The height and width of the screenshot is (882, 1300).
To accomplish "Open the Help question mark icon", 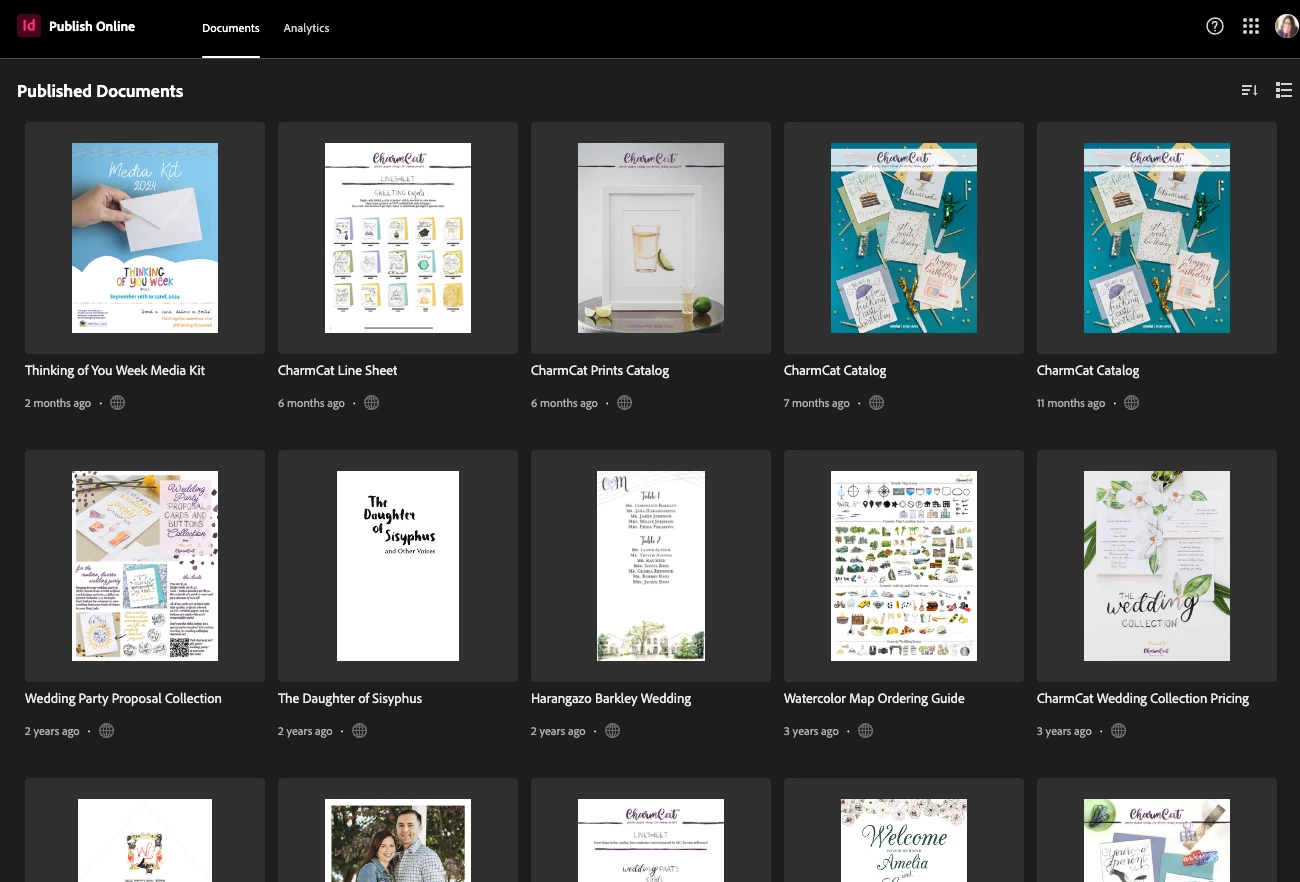I will (x=1215, y=27).
